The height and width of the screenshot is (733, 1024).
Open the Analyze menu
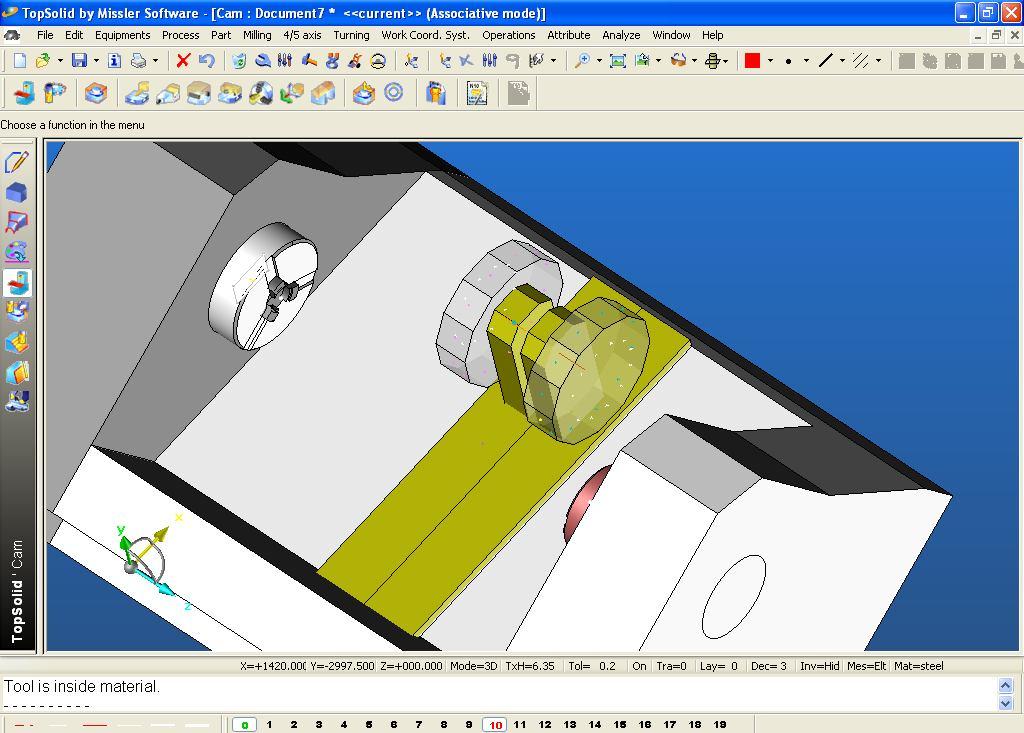tap(621, 35)
